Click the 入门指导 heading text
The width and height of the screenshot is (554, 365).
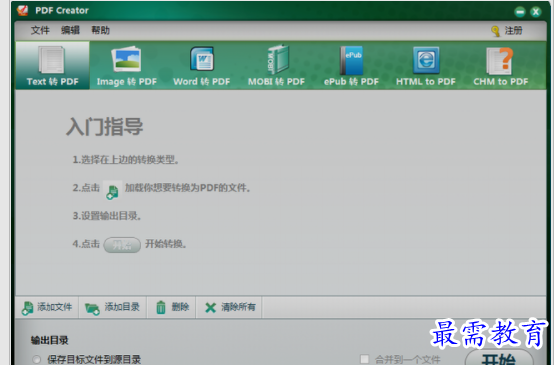105,127
